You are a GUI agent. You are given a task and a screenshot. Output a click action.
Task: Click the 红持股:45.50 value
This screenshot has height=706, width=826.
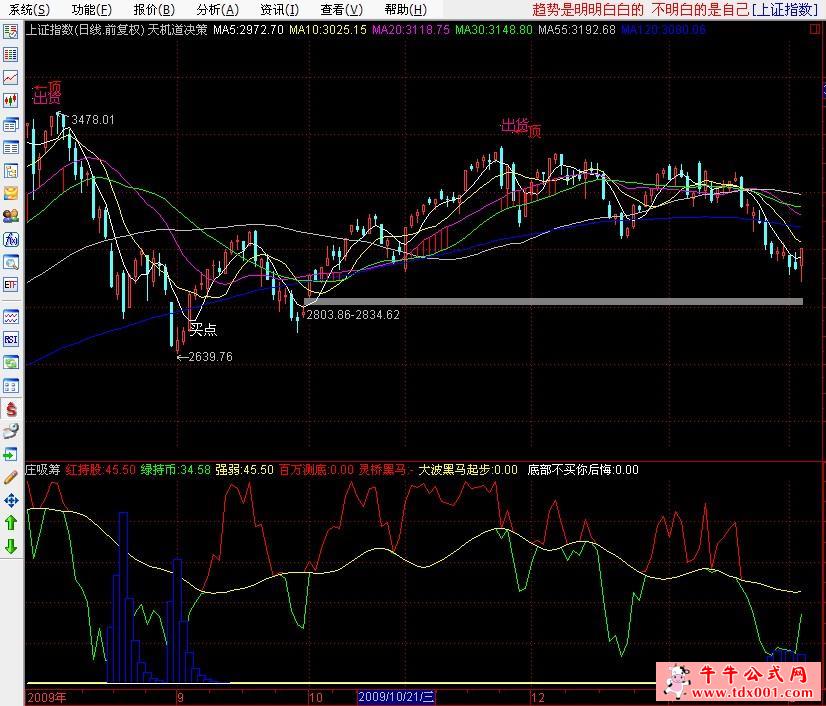point(101,469)
